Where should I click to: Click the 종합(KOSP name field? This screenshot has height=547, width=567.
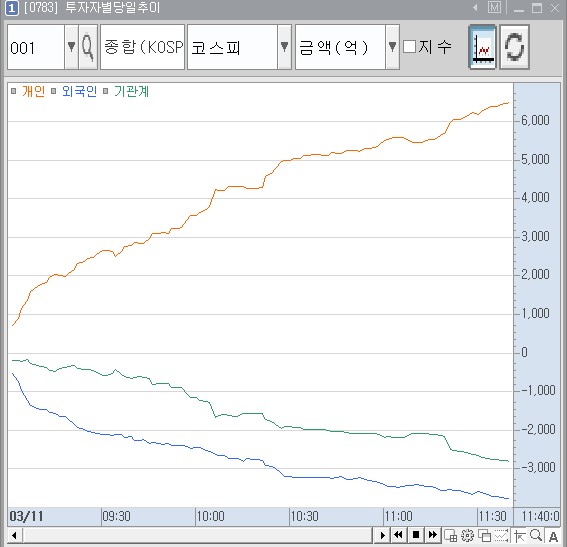pyautogui.click(x=142, y=47)
